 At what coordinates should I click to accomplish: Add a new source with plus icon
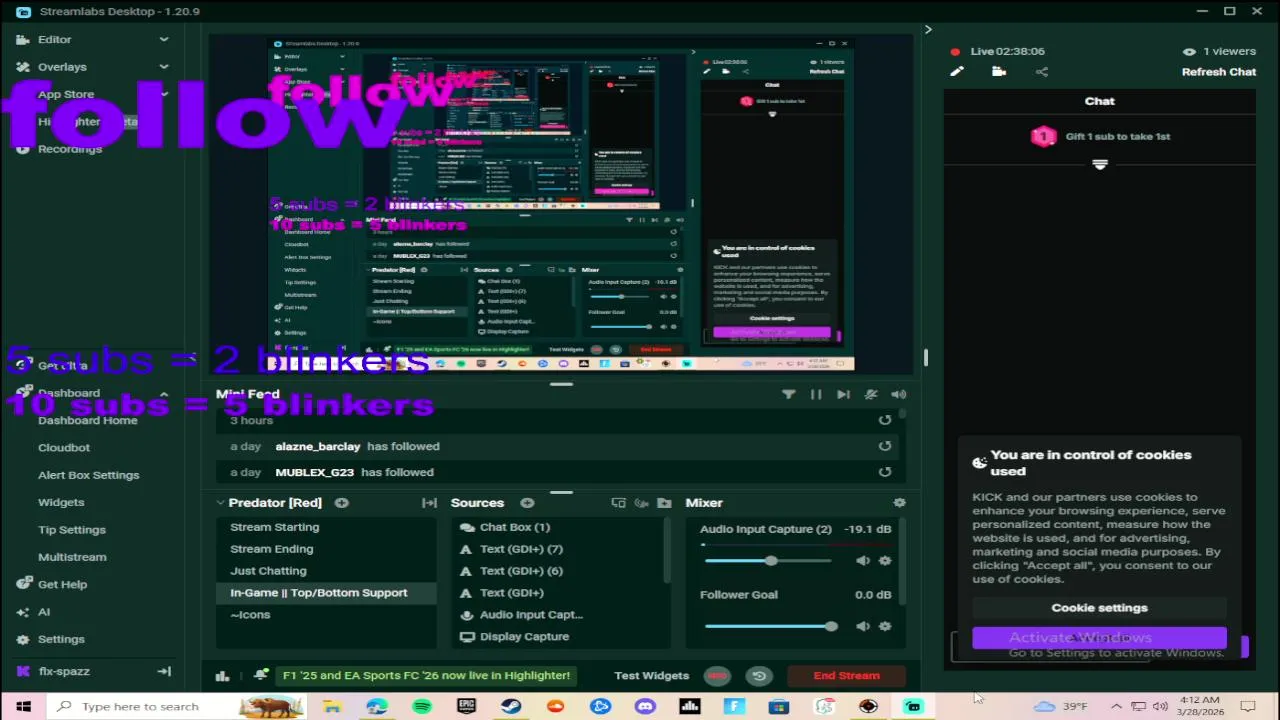point(527,503)
